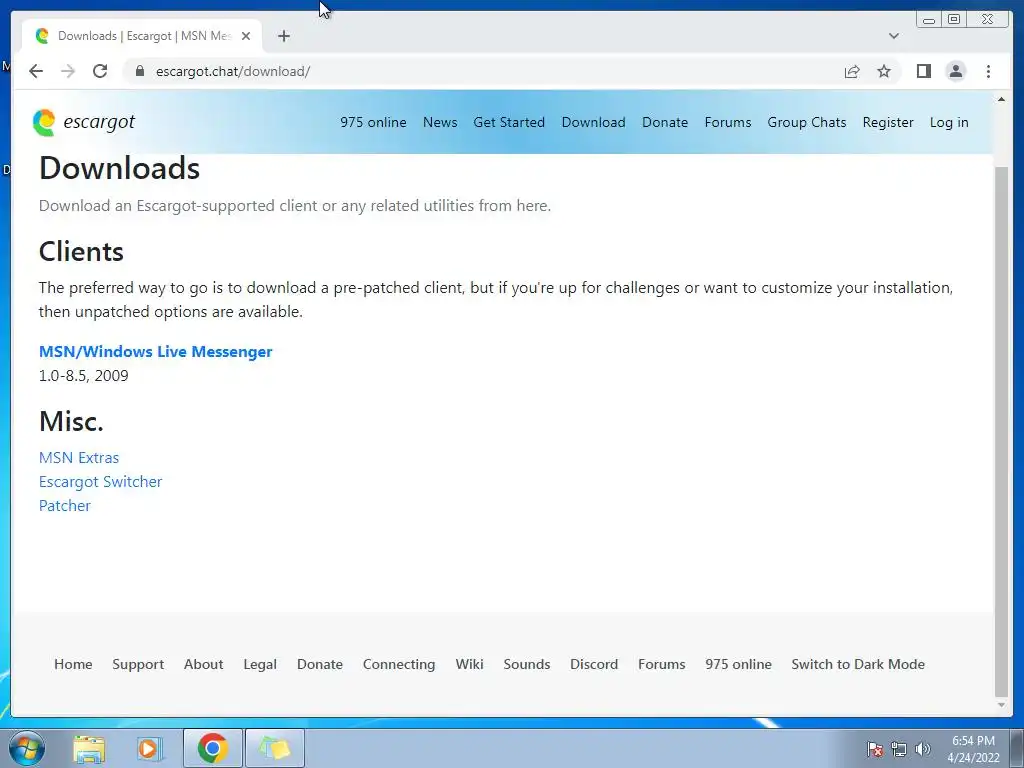Click the address bar URL escargot.chat/download/
Viewport: 1024px width, 768px height.
click(x=233, y=71)
